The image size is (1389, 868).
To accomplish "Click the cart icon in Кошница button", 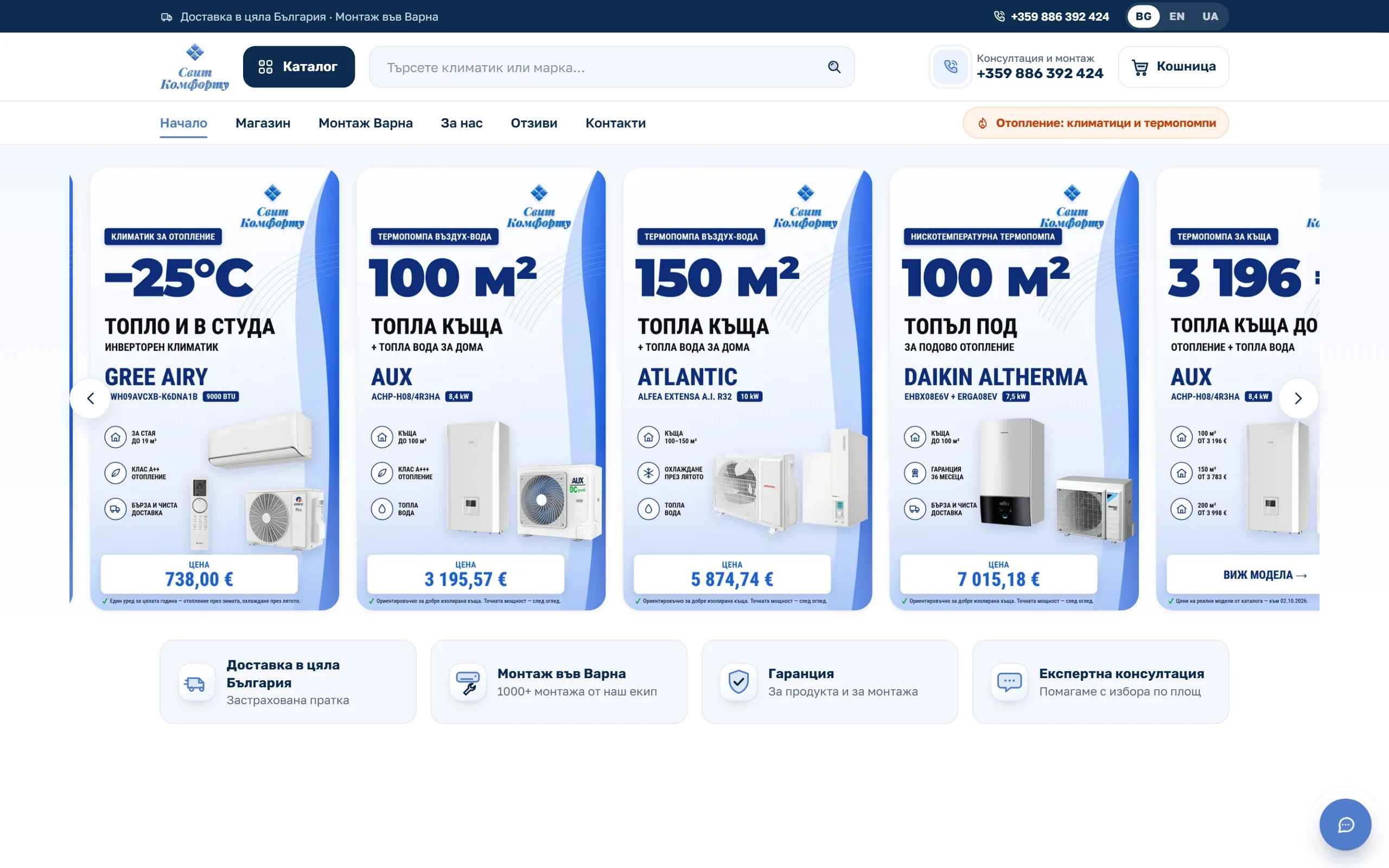I will pyautogui.click(x=1140, y=67).
